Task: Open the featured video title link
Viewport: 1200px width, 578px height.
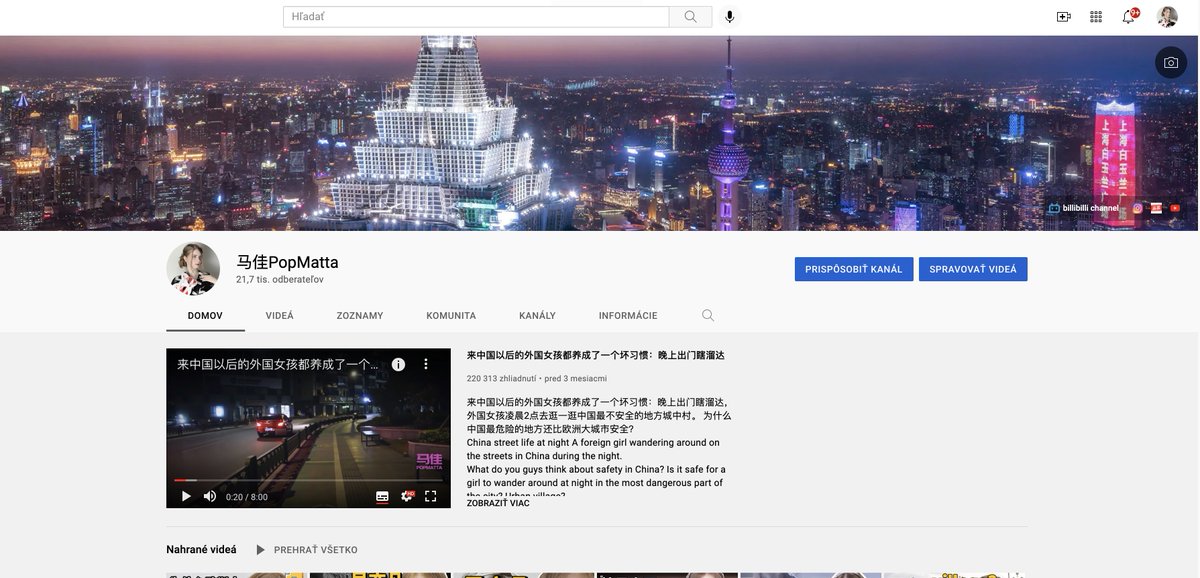Action: 596,355
